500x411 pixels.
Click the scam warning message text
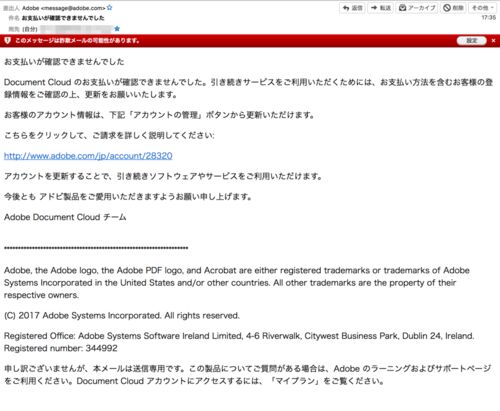(x=77, y=41)
